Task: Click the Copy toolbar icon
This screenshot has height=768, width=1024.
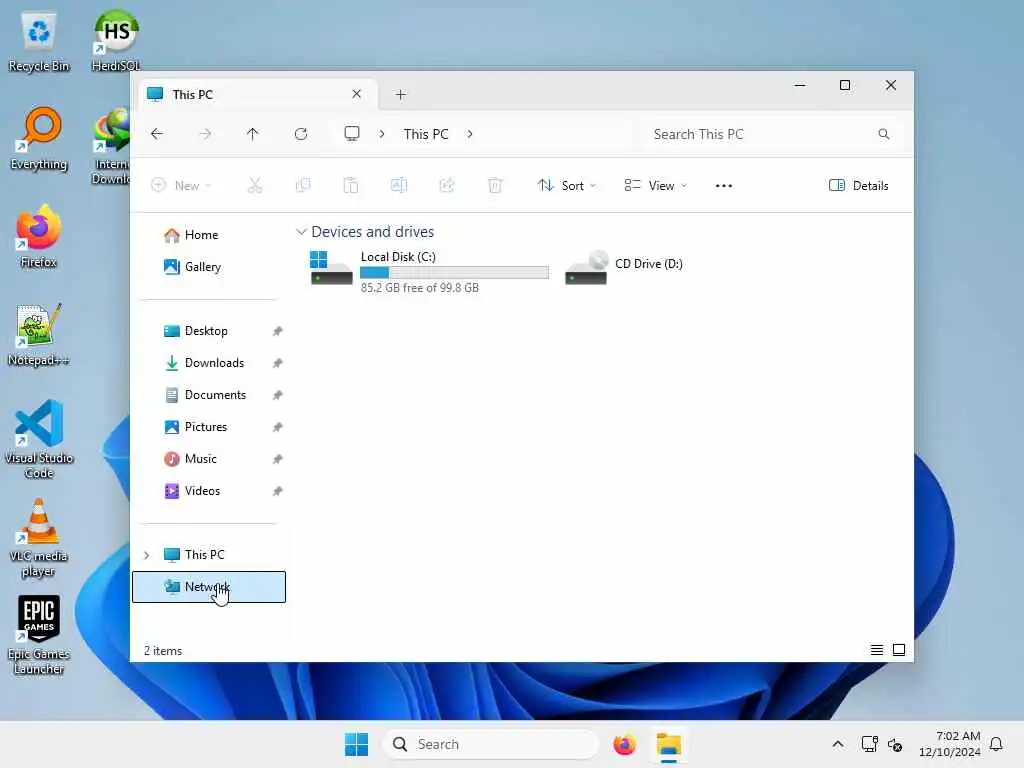Action: (303, 185)
